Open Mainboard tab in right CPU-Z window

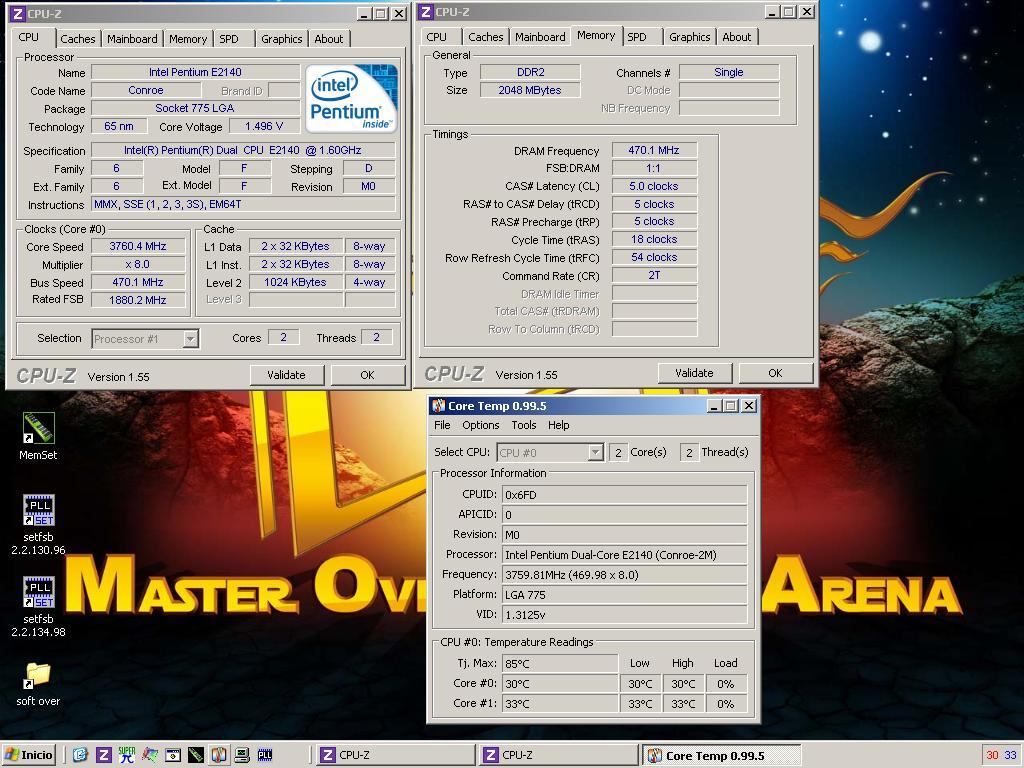(x=540, y=37)
